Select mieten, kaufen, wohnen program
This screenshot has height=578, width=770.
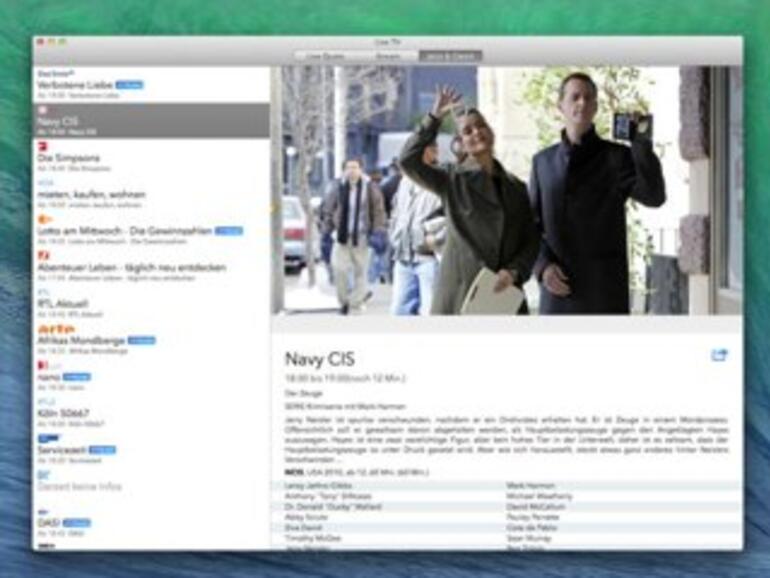tap(151, 194)
